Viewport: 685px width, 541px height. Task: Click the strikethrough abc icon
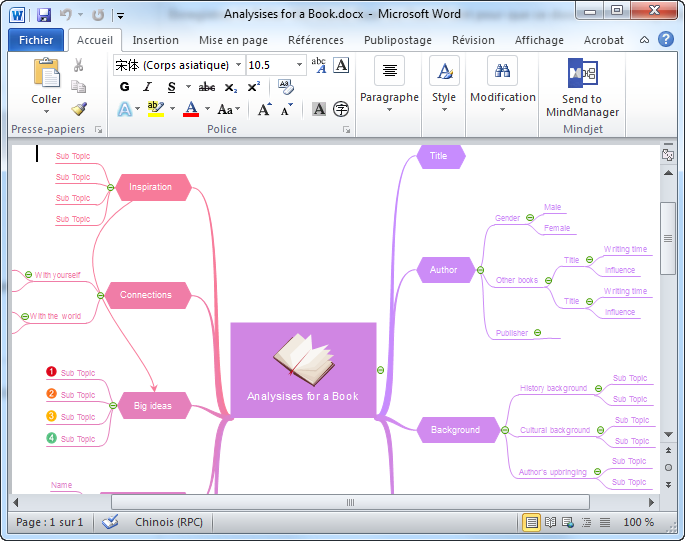coord(207,87)
